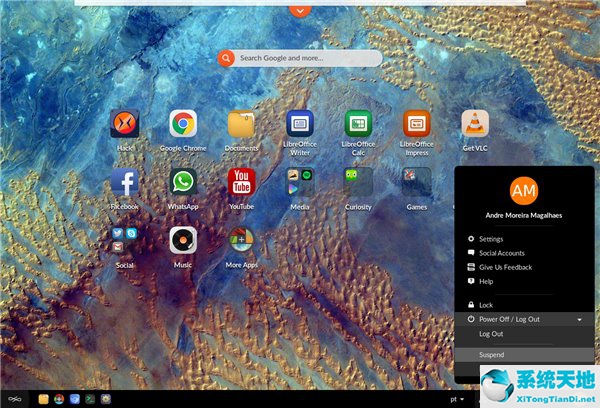The height and width of the screenshot is (408, 600).
Task: Open the blue App Center taskbar icon
Action: (x=75, y=400)
